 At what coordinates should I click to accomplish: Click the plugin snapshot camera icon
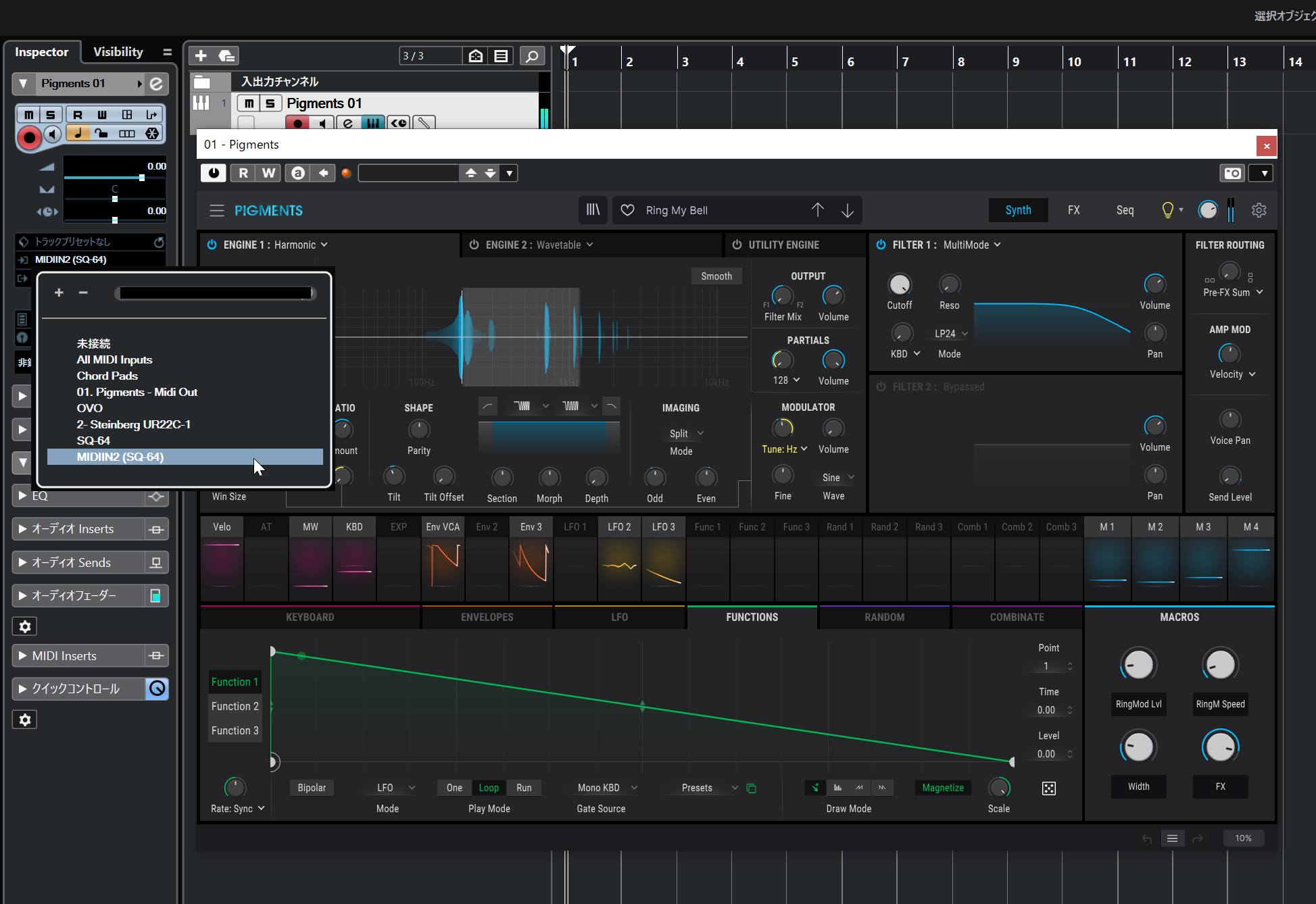point(1232,173)
